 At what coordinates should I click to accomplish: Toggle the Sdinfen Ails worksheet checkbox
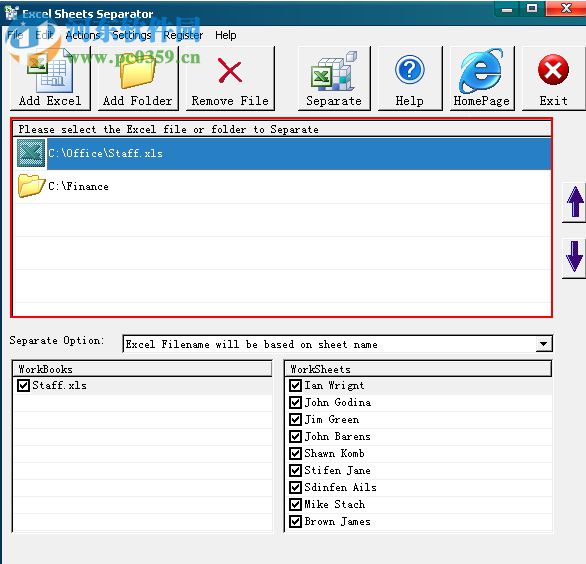pos(295,487)
